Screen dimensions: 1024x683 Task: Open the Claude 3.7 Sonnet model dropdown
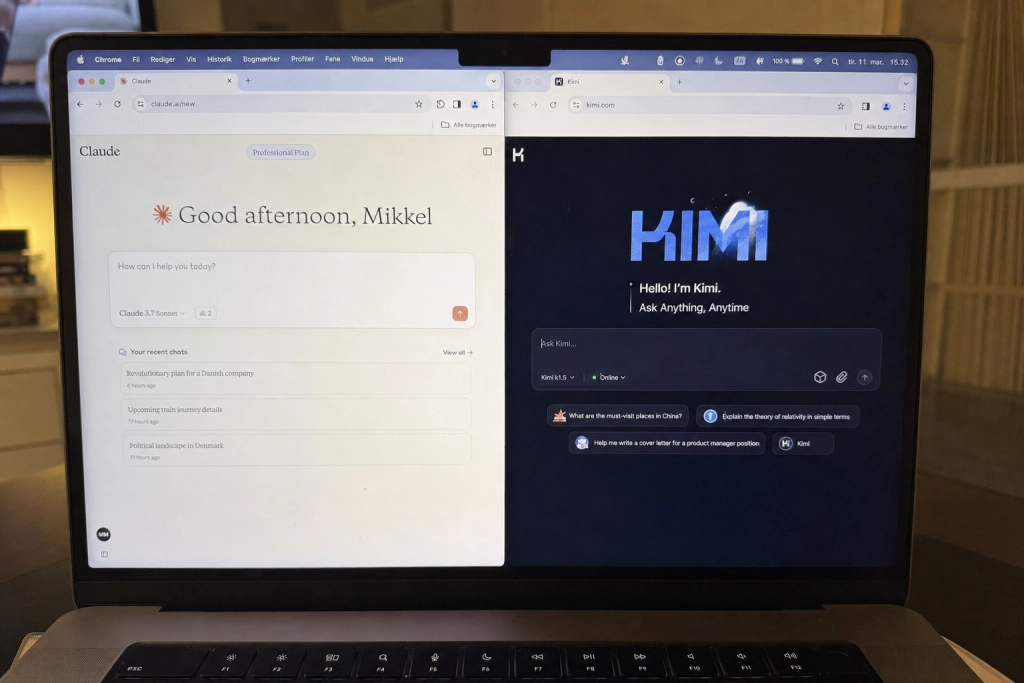152,313
